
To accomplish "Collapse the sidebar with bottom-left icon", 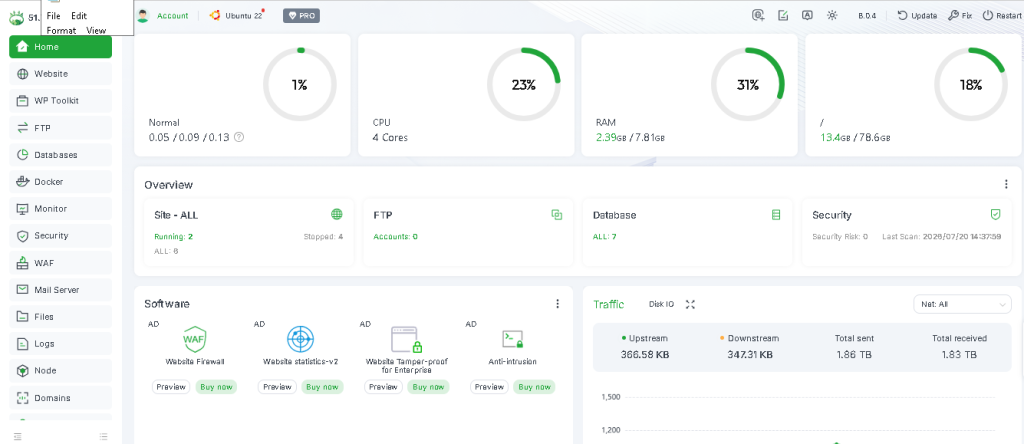I will click(18, 436).
